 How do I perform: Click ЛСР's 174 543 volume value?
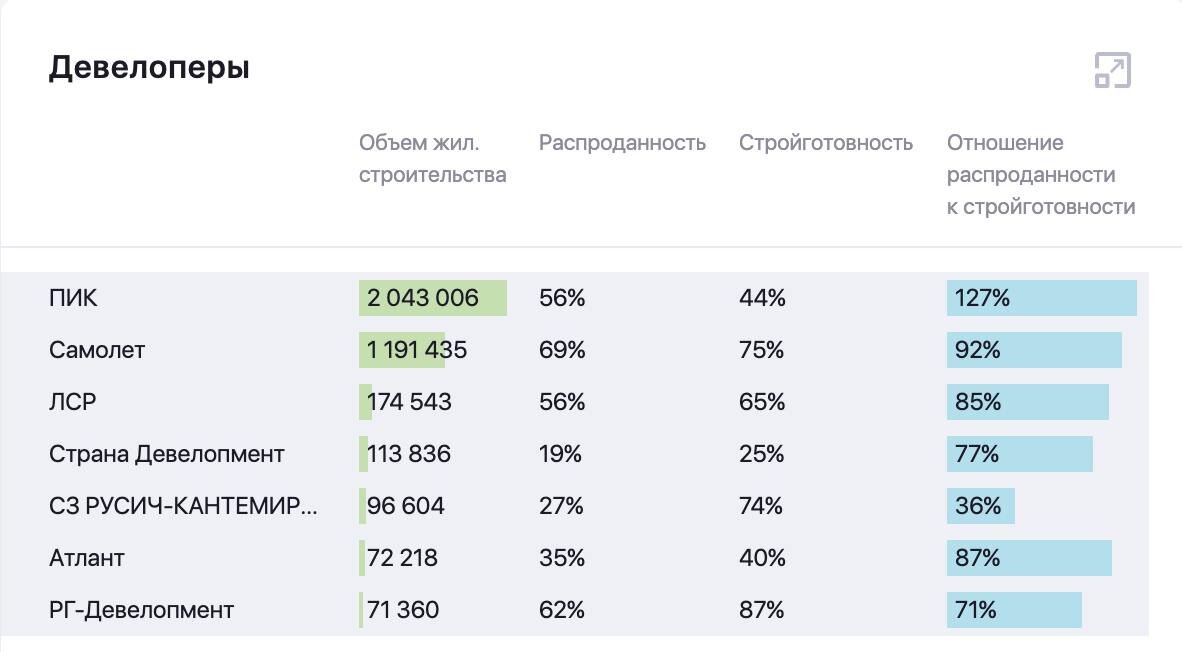[x=409, y=402]
